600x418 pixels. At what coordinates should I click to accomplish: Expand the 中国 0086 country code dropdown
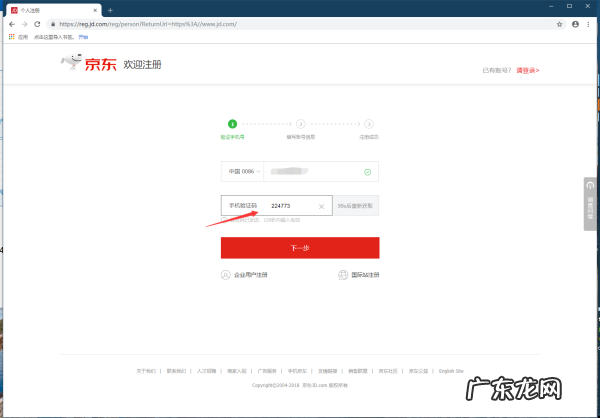point(243,172)
